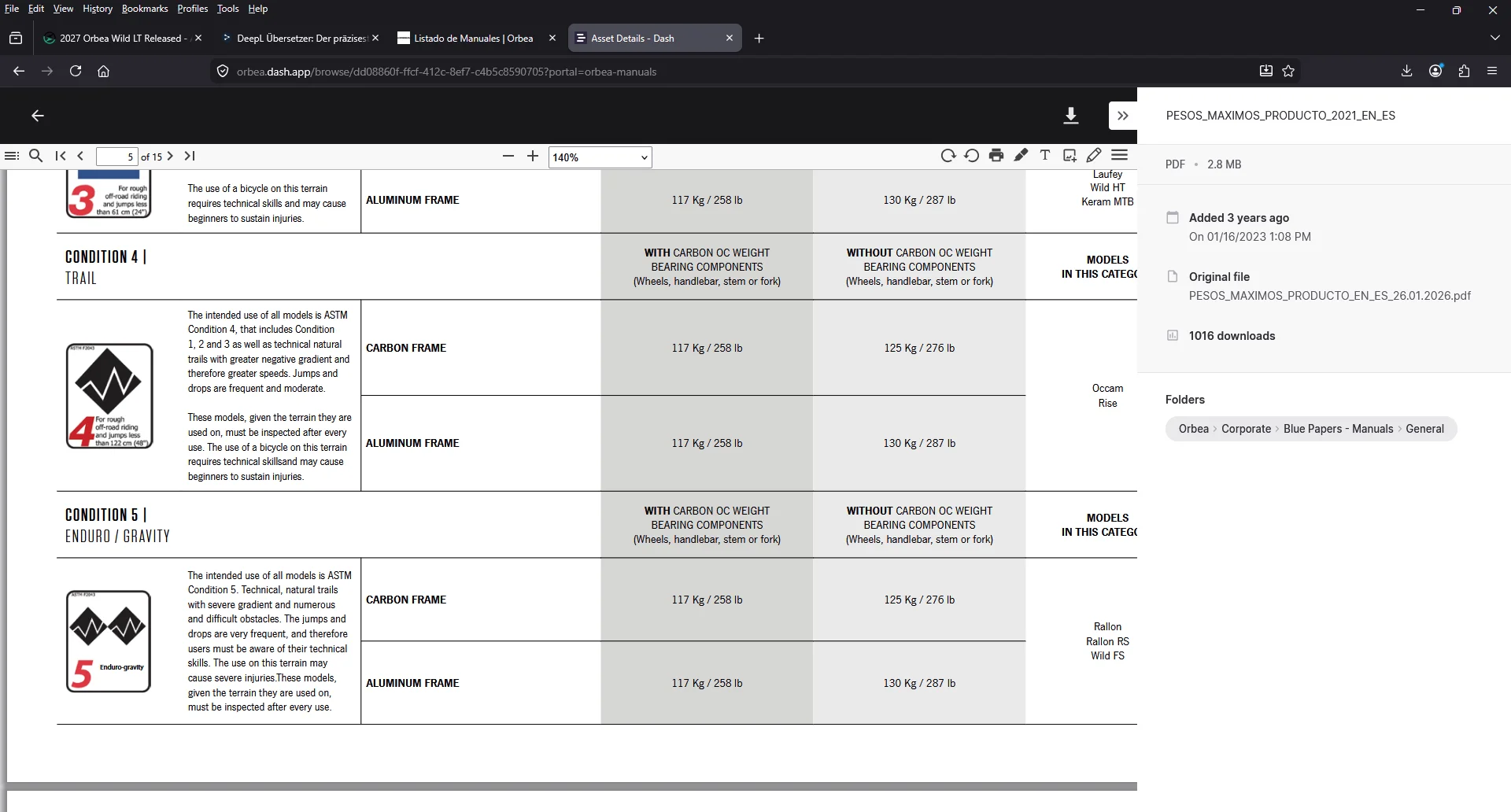Image resolution: width=1511 pixels, height=812 pixels.
Task: Select the highlighter tool
Action: (1021, 155)
